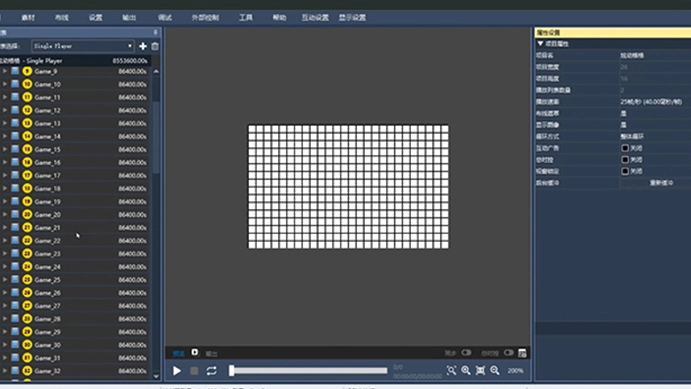The image size is (691, 389).
Task: Click the blue square icon of Game_28
Action: (x=15, y=319)
